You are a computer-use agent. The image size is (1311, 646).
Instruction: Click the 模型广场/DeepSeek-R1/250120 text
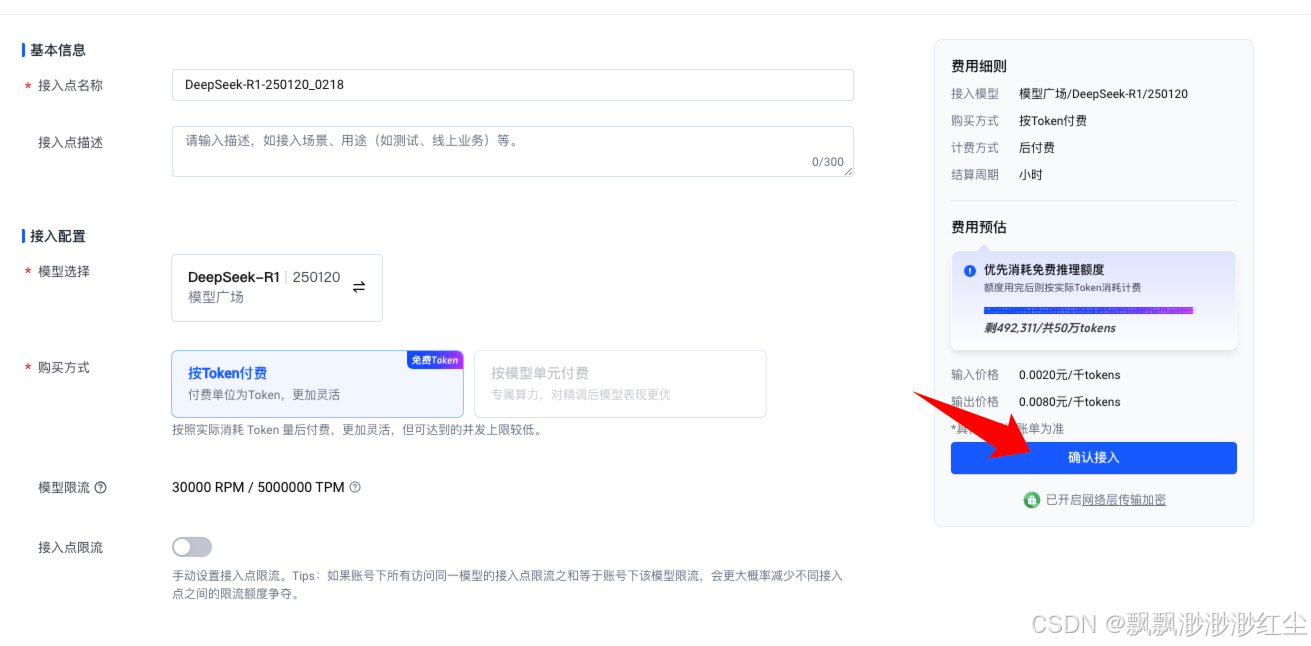(1103, 94)
